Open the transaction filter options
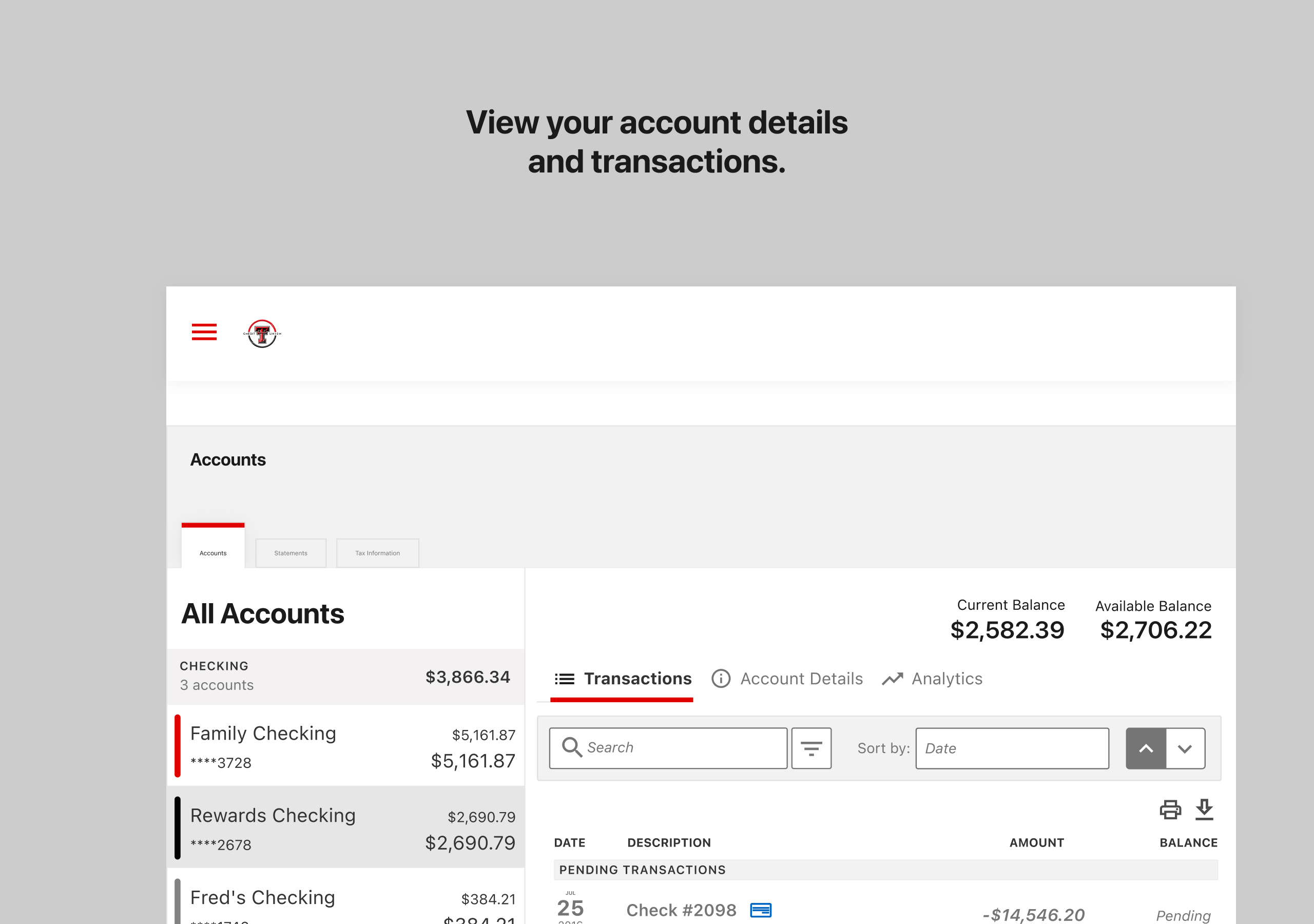This screenshot has height=924, width=1314. (x=811, y=748)
